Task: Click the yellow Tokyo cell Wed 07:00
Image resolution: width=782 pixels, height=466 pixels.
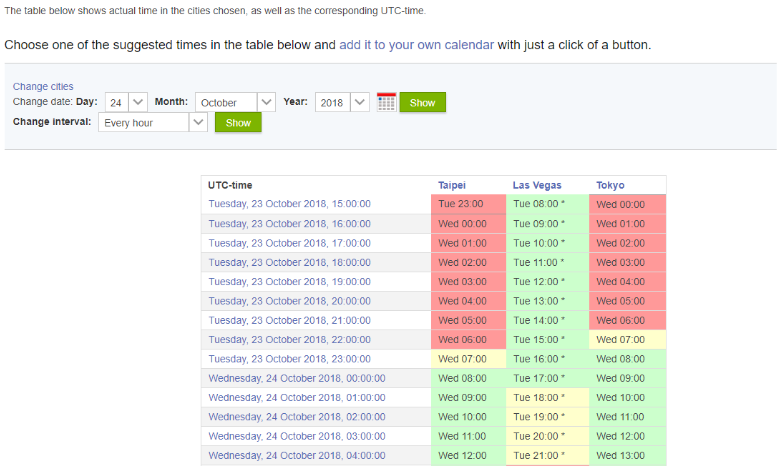Action: tap(627, 339)
